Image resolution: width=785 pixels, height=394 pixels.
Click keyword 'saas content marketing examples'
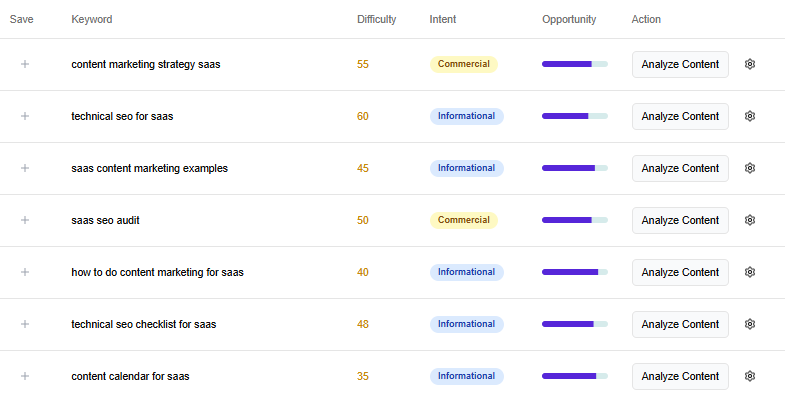(x=149, y=169)
